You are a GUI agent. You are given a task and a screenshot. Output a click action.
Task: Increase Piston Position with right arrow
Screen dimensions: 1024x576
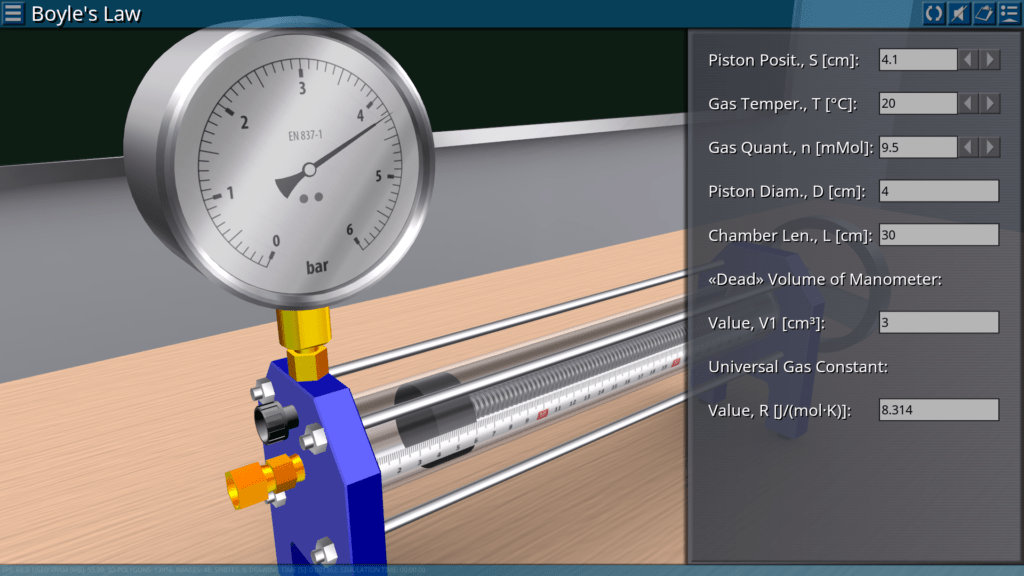990,60
